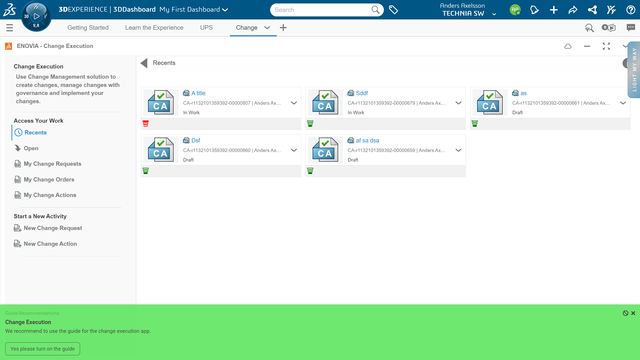Open the help question mark icon
640x360 pixels.
pos(630,10)
